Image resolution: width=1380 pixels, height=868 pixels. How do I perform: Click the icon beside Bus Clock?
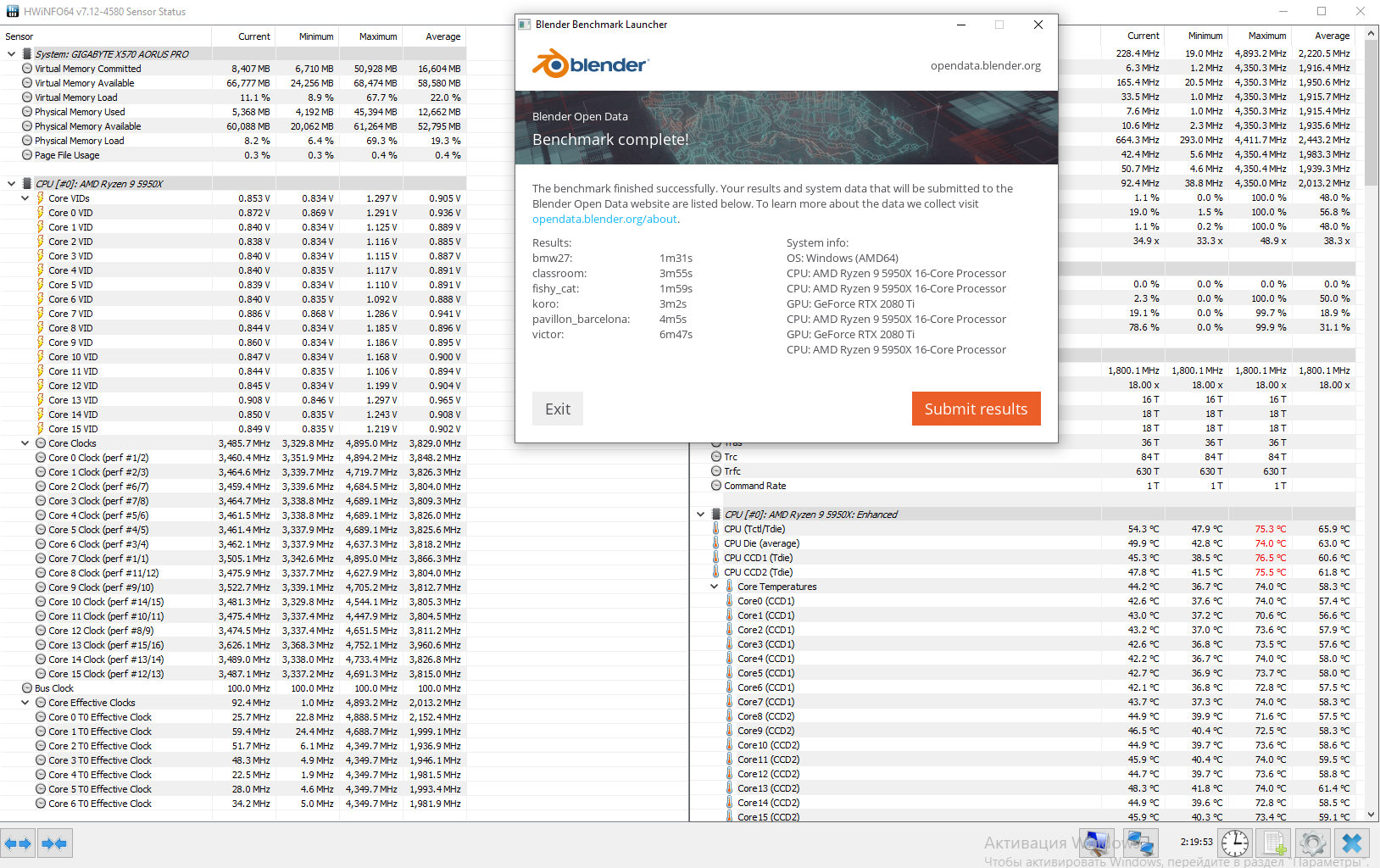pyautogui.click(x=27, y=688)
